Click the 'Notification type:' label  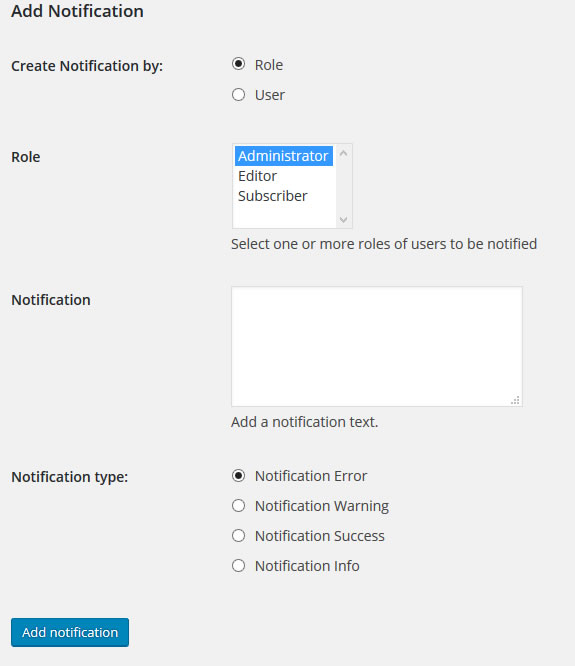point(70,477)
